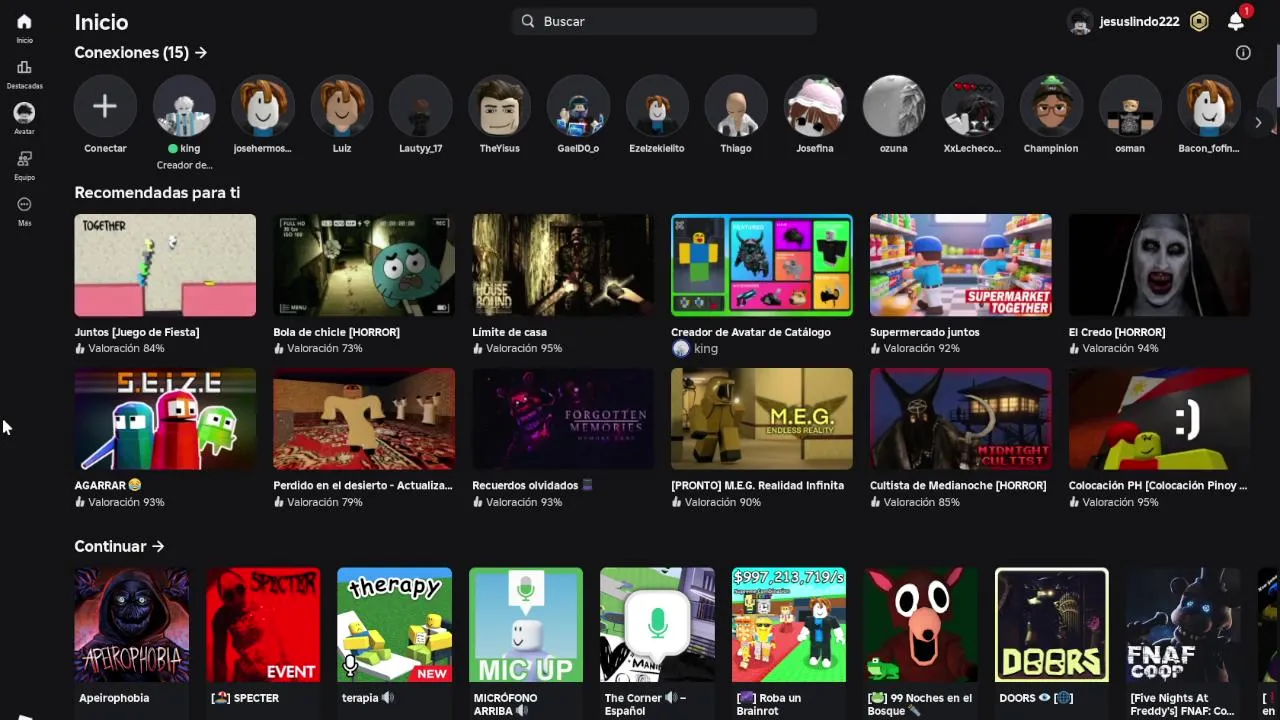Continue playing DOORS
1280x720 pixels.
(x=1052, y=625)
